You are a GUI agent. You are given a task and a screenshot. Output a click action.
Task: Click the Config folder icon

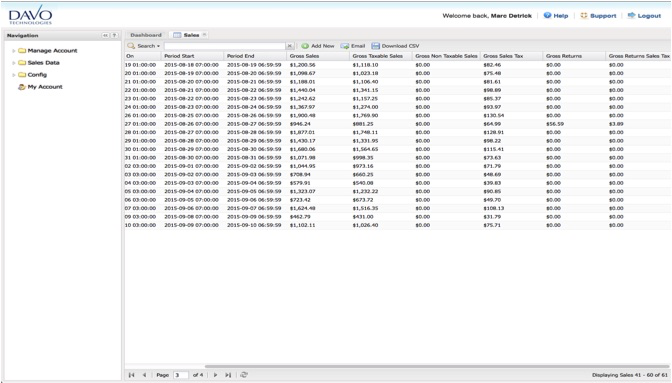pos(22,75)
